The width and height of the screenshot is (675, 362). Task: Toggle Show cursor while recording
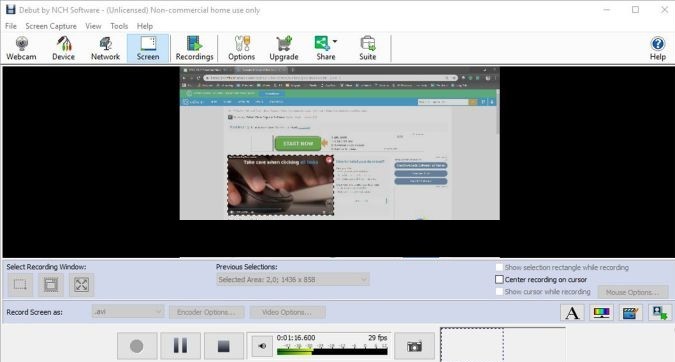pyautogui.click(x=499, y=291)
